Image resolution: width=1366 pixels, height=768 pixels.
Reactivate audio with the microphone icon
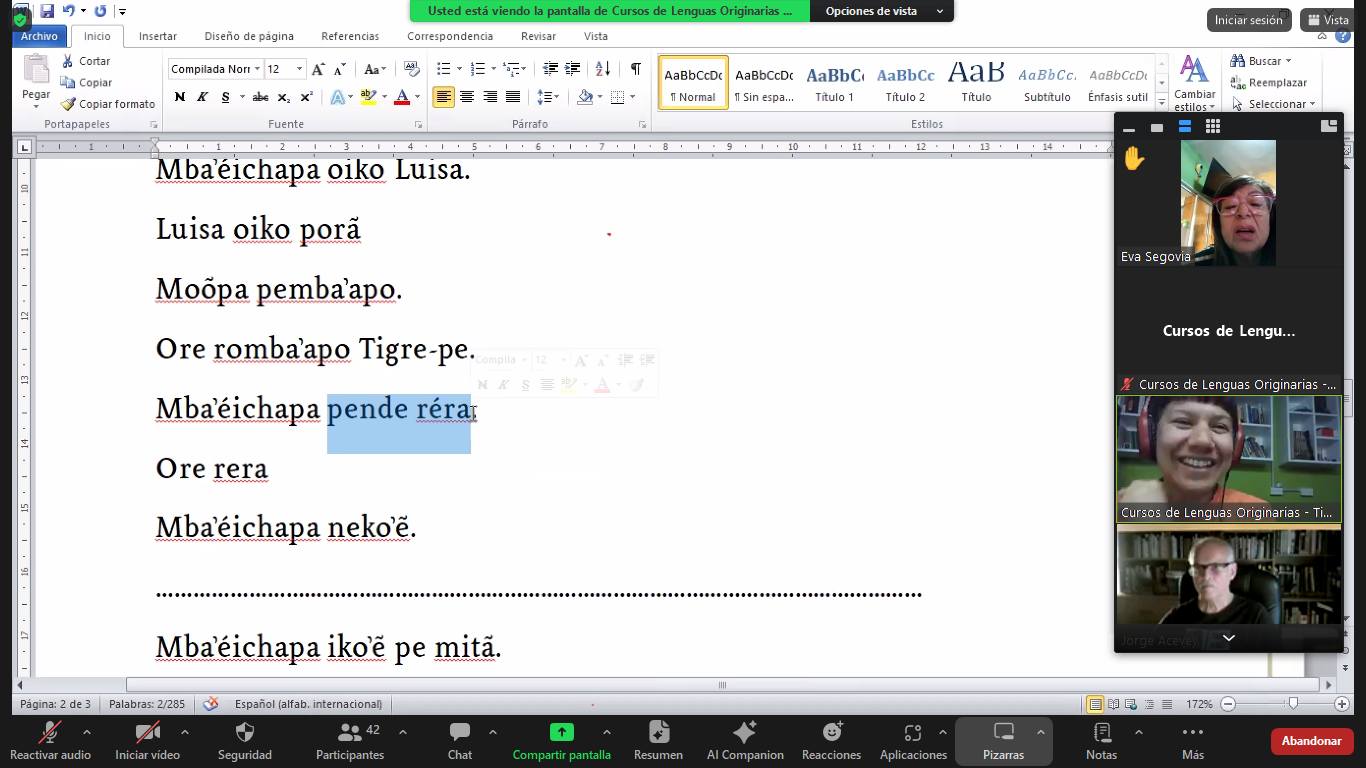pos(49,733)
